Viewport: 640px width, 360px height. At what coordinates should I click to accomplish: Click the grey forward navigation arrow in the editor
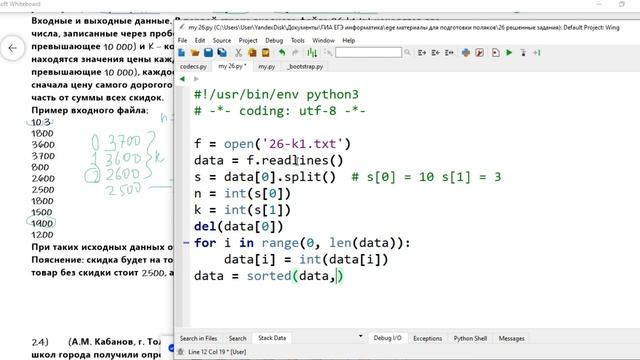[x=196, y=79]
